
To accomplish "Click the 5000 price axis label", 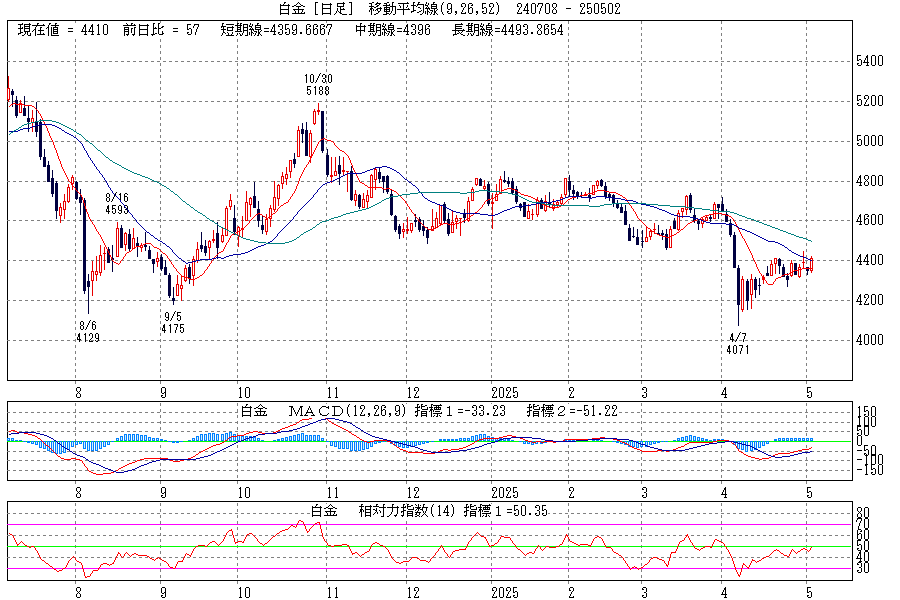I will point(870,141).
